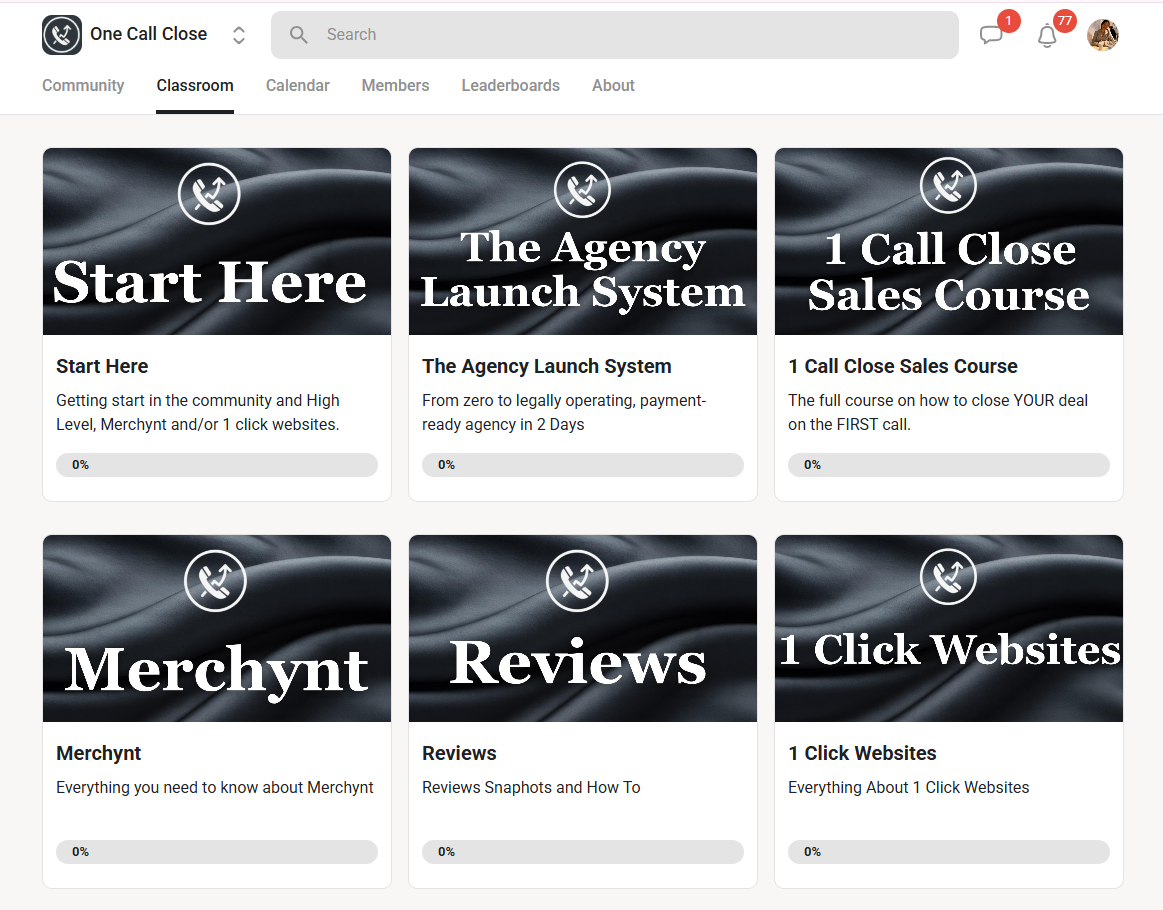Click the "Getting start in the community" description
The width and height of the screenshot is (1163, 910).
(x=198, y=412)
